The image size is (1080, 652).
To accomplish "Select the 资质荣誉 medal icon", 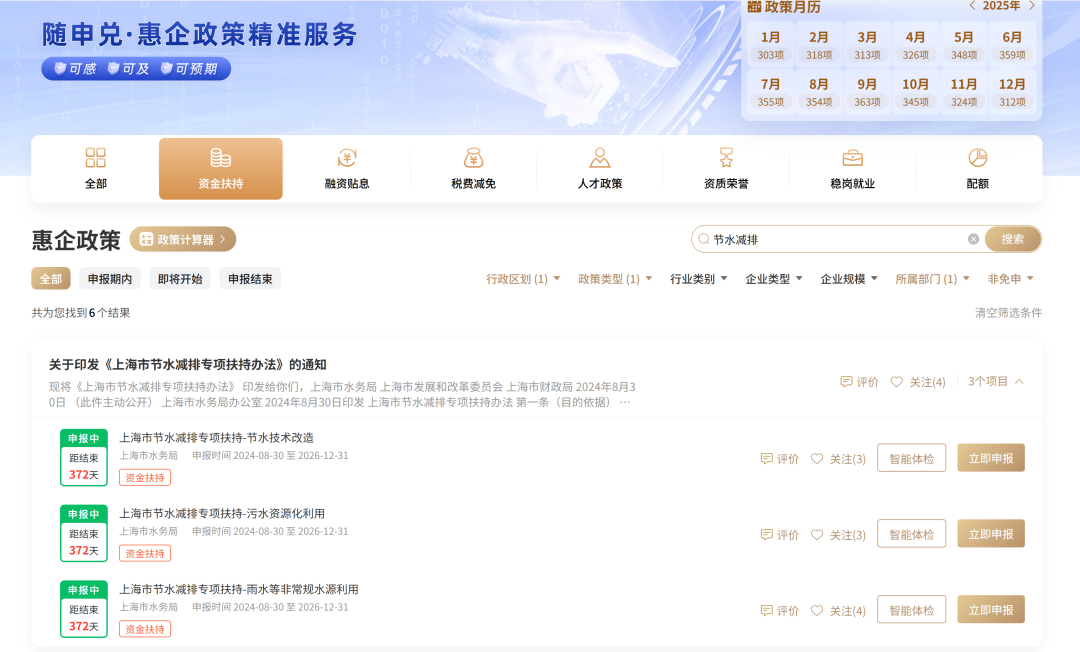I will coord(726,159).
